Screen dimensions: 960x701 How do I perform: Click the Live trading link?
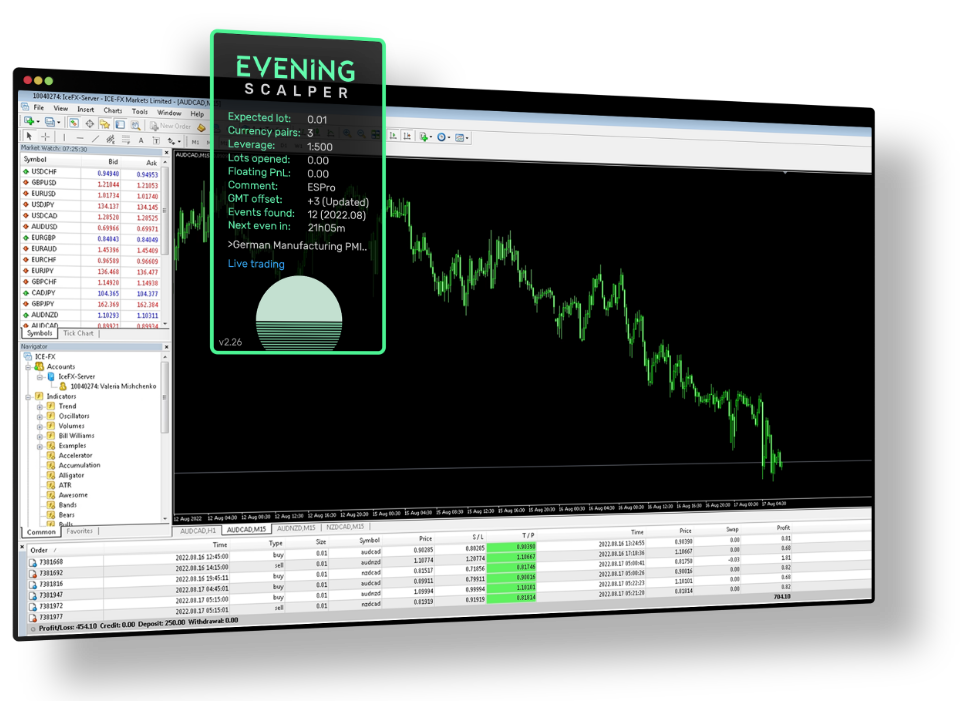coord(256,264)
